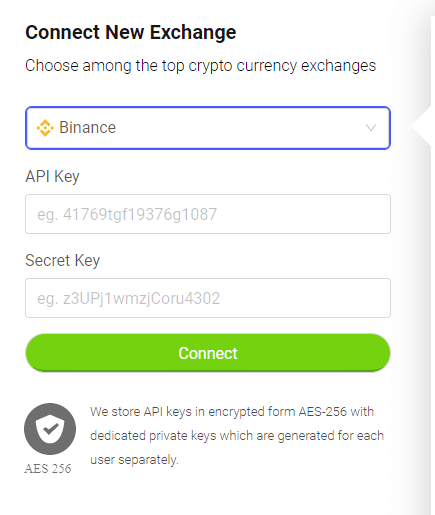The height and width of the screenshot is (515, 435).
Task: Click the checkmark inside the shield
Action: [x=51, y=429]
